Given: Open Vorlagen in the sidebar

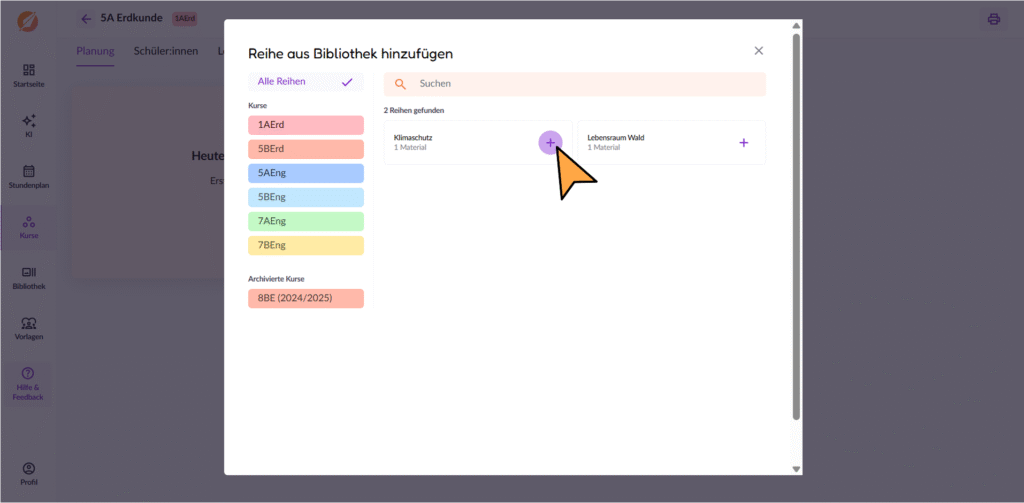Looking at the screenshot, I should point(28,328).
